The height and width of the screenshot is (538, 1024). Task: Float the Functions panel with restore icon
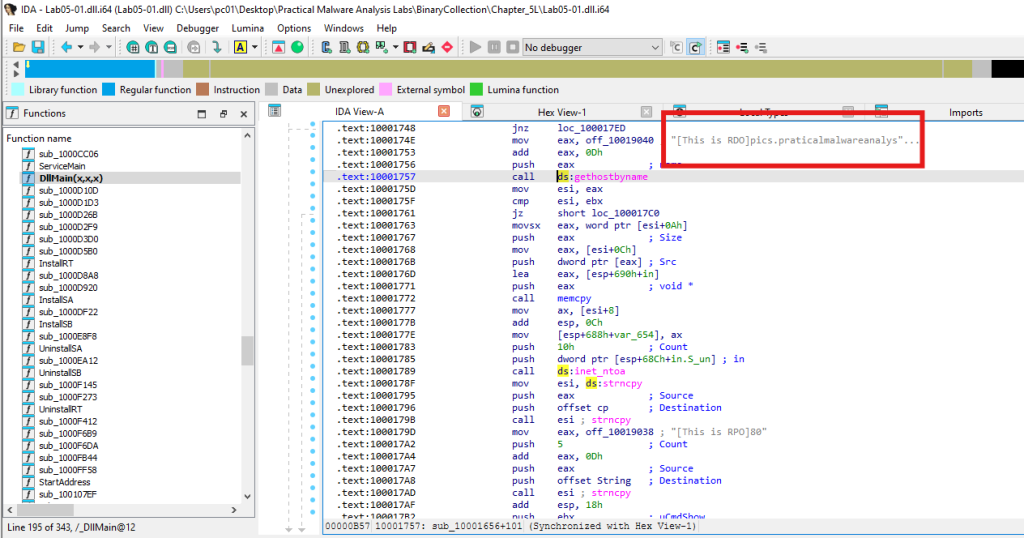(223, 114)
